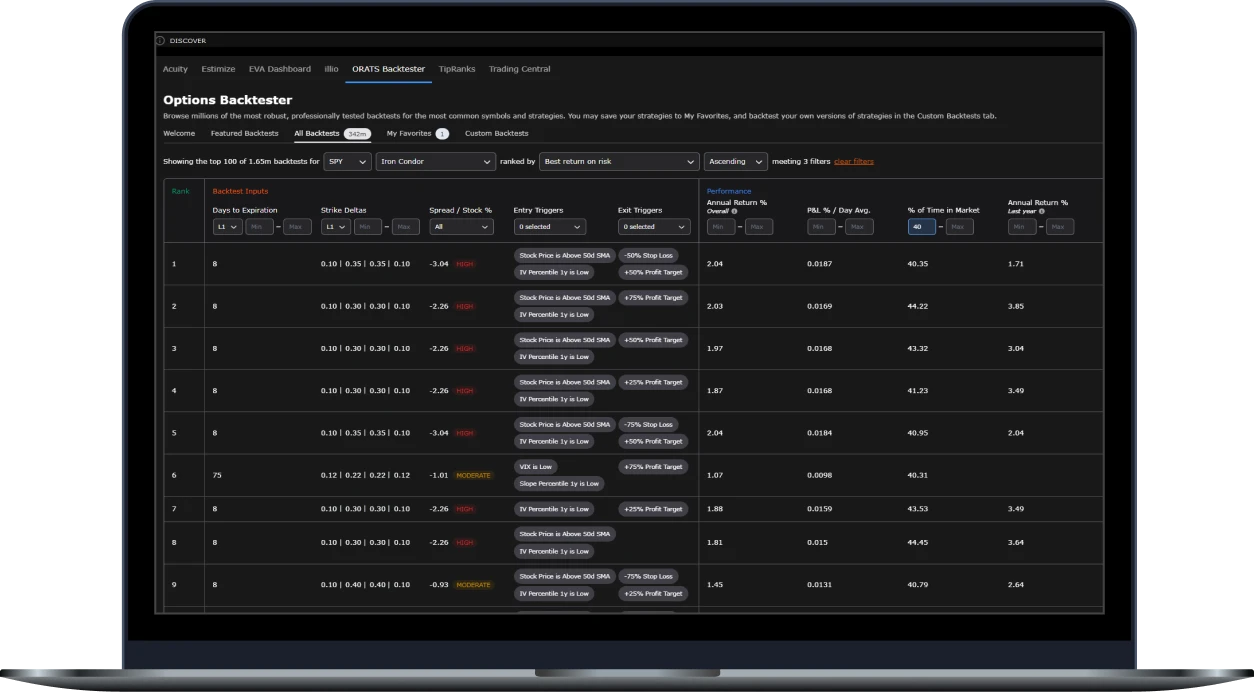Screen dimensions: 1254x692
Task: Open the Custom Backtests tab
Action: pyautogui.click(x=496, y=133)
